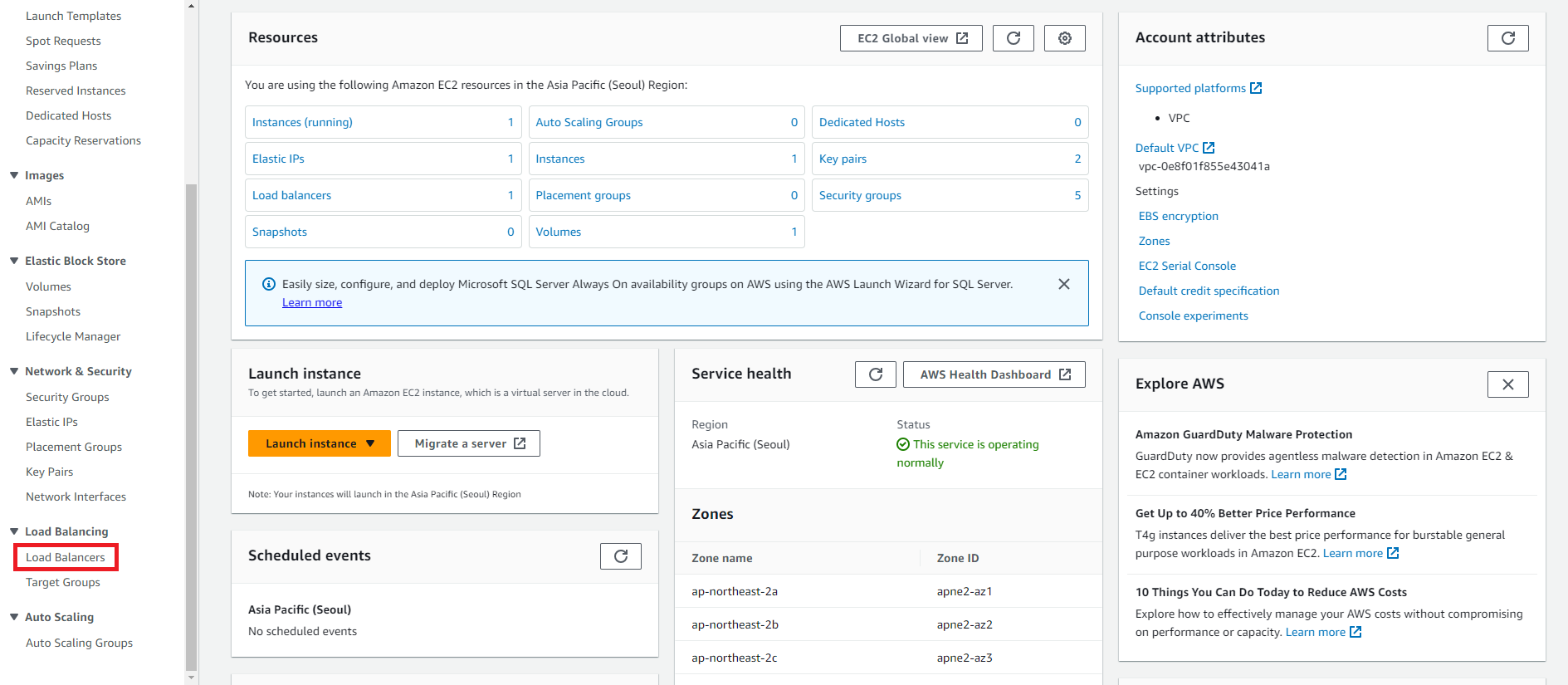This screenshot has height=685, width=1568.
Task: Open Auto Scaling Groups resource tile
Action: pyautogui.click(x=667, y=122)
